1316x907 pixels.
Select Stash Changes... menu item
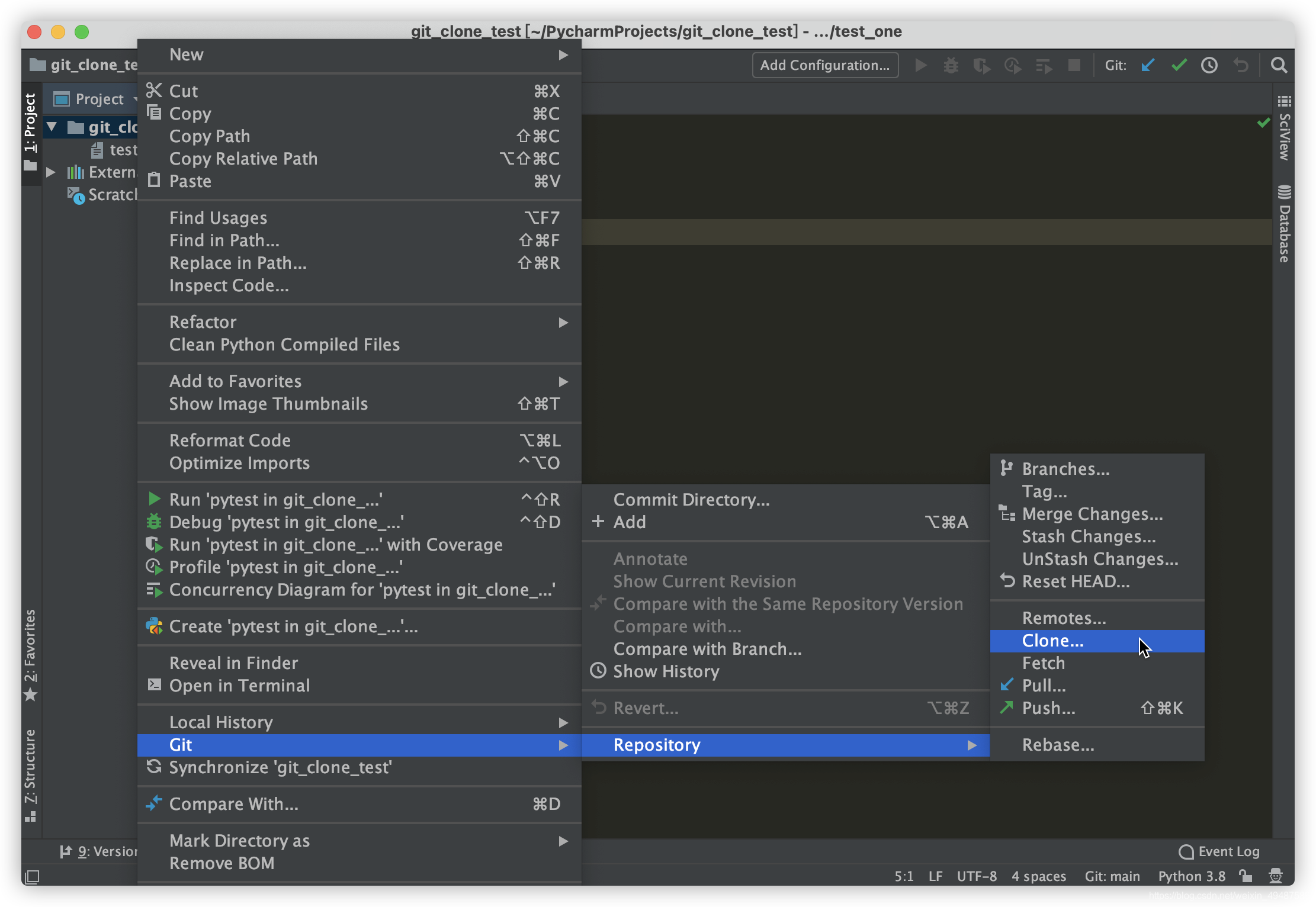pos(1097,536)
